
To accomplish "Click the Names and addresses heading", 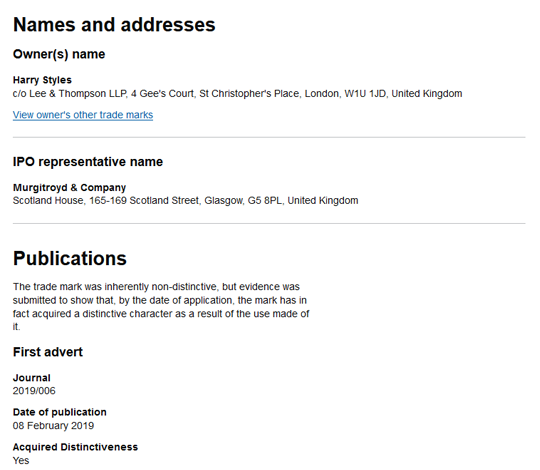I will pyautogui.click(x=114, y=25).
